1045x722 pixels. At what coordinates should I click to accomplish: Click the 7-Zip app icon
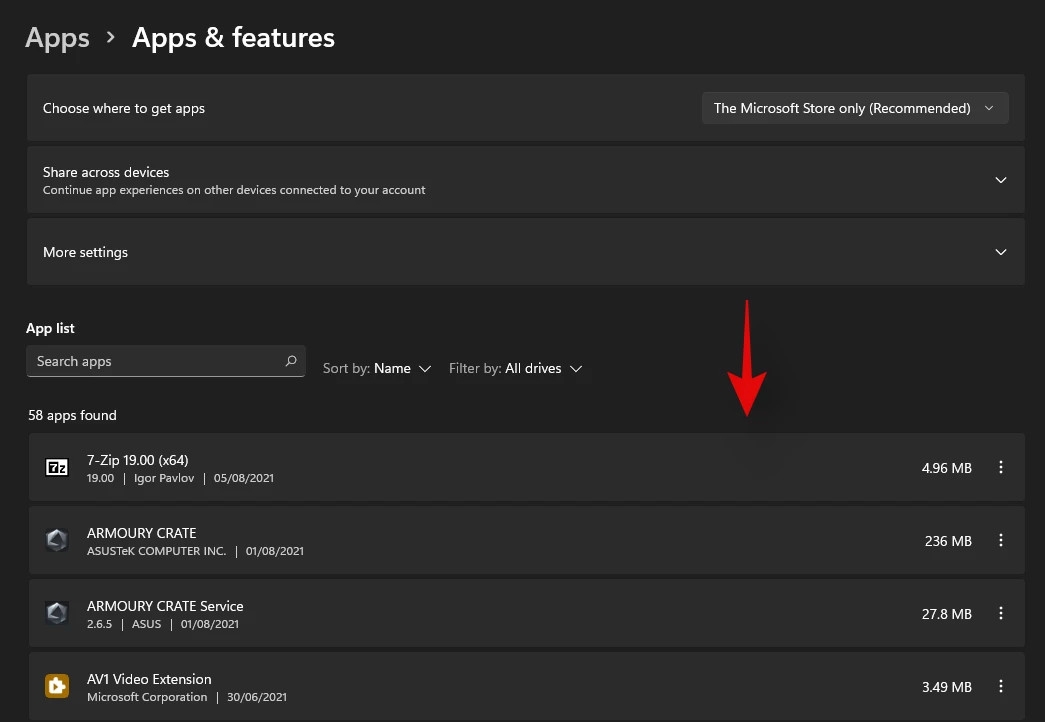(57, 467)
